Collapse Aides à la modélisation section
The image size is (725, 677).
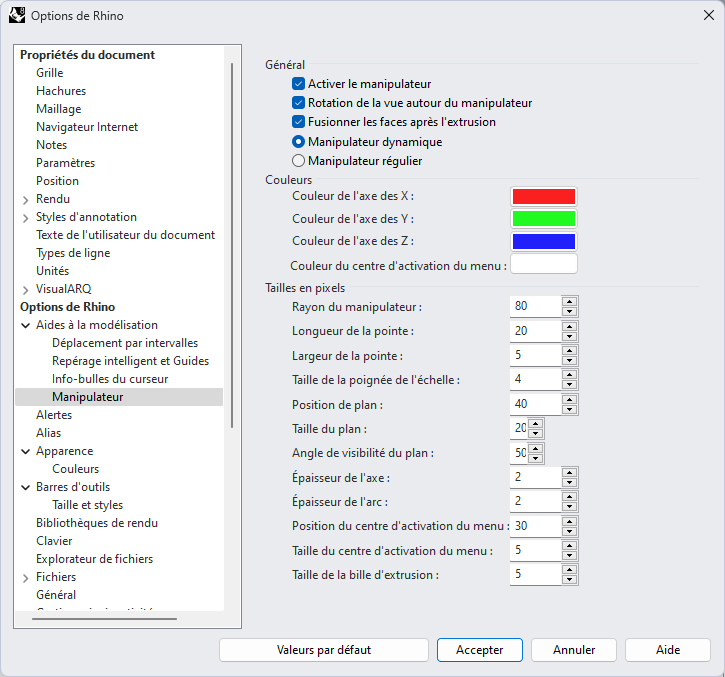(x=25, y=325)
